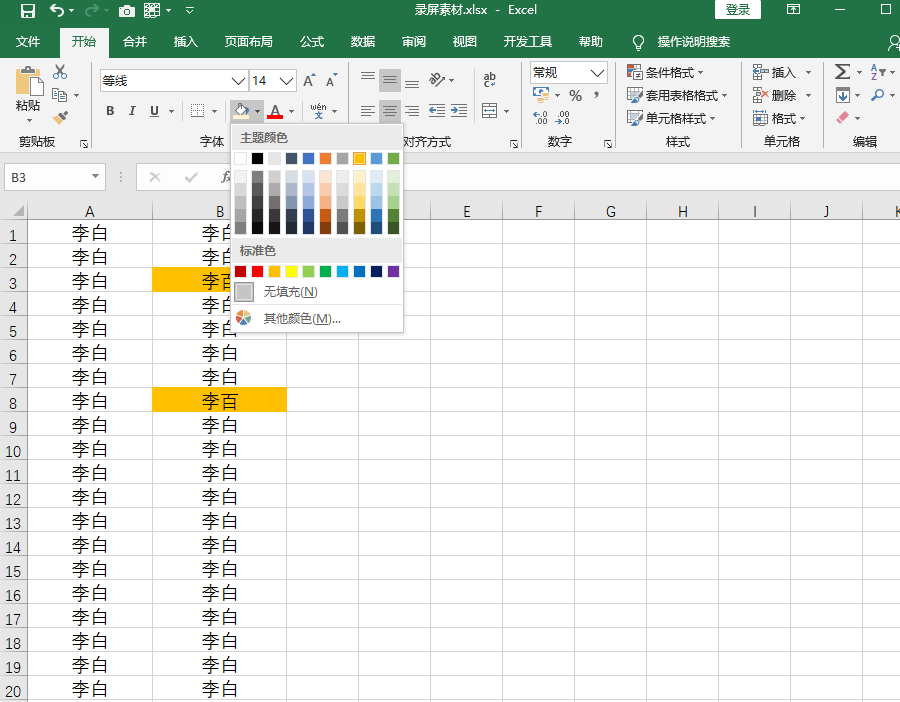Screen dimensions: 900x702
Task: Click the AutoSum sigma icon
Action: (842, 72)
